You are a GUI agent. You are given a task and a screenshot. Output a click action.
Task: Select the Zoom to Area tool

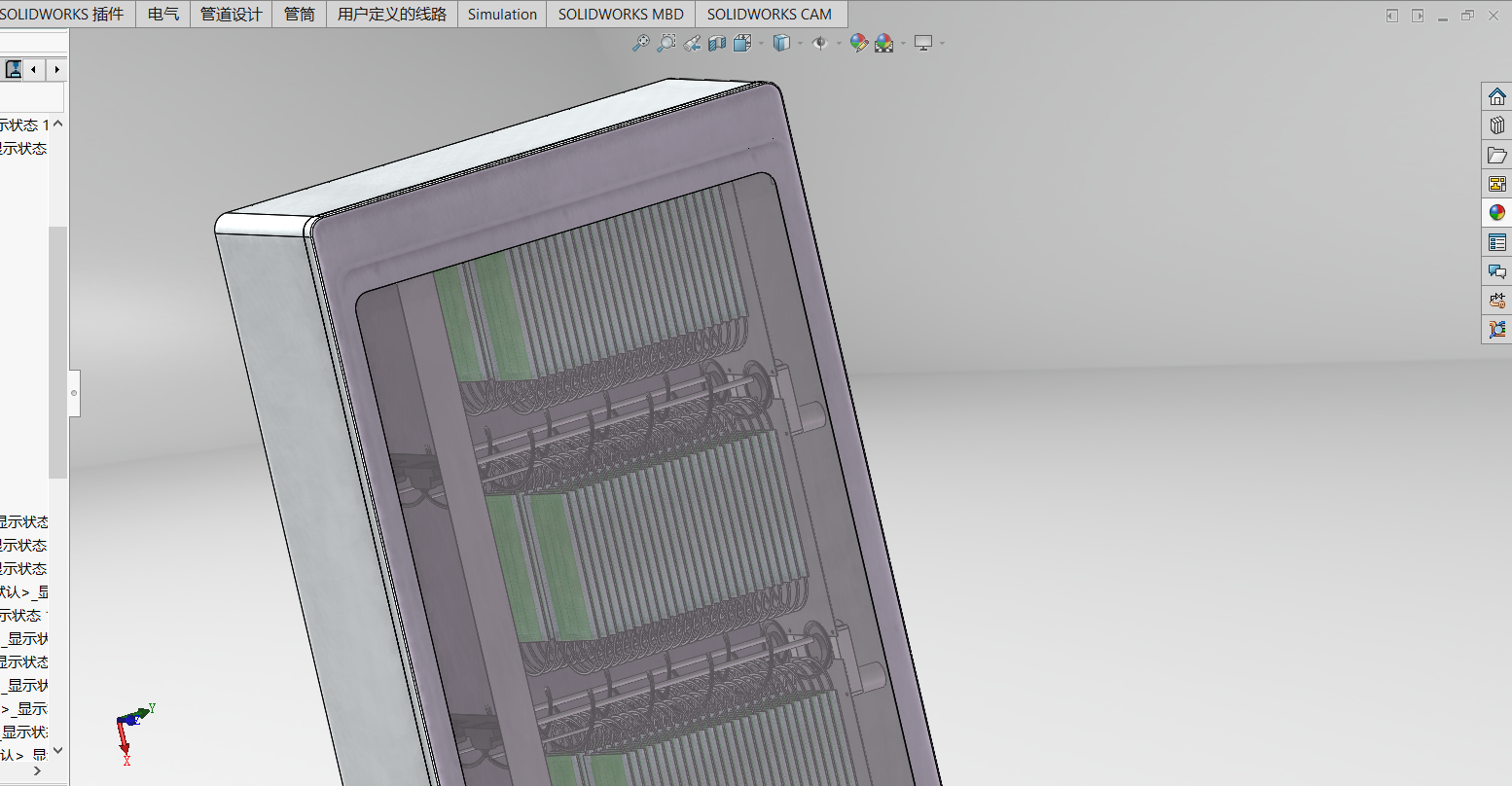click(x=666, y=43)
